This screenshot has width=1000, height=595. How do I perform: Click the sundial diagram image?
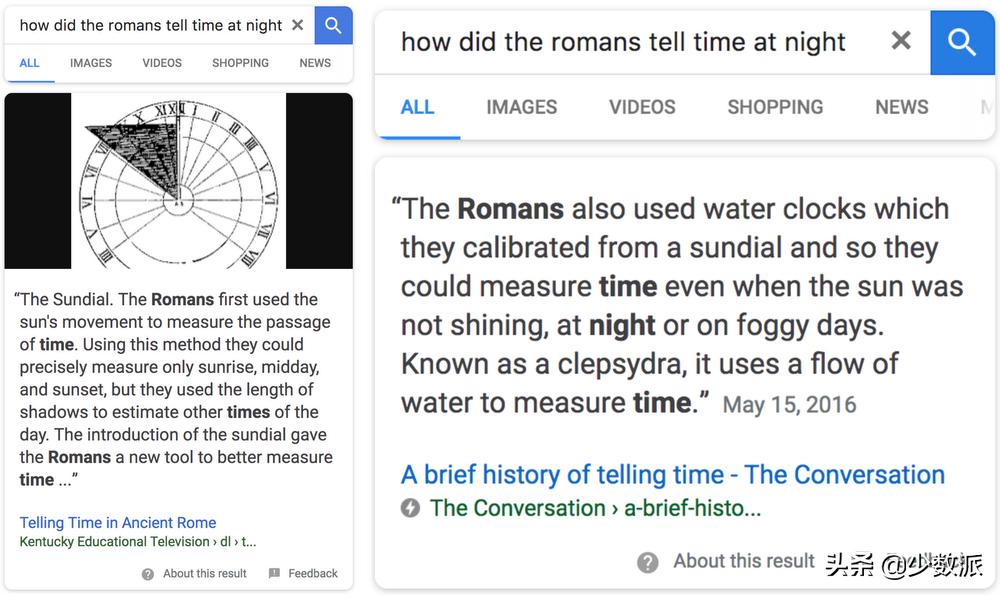click(178, 180)
